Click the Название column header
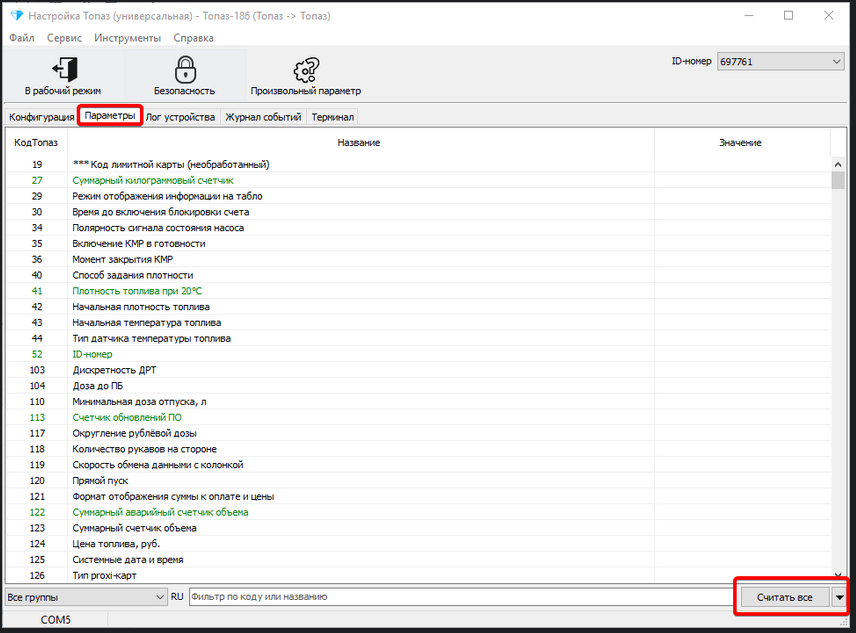856x633 pixels. [359, 142]
